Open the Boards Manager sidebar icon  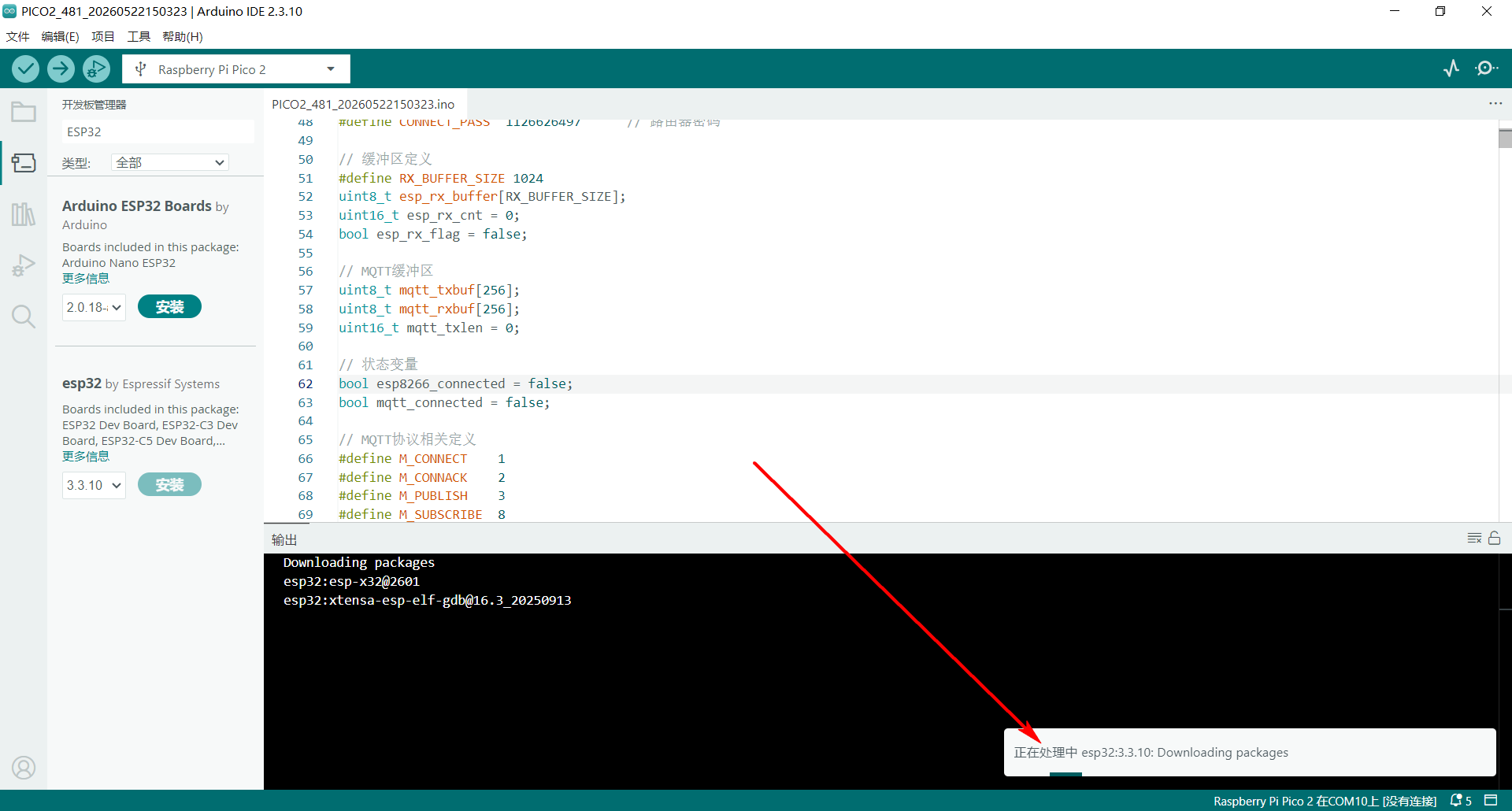(24, 163)
